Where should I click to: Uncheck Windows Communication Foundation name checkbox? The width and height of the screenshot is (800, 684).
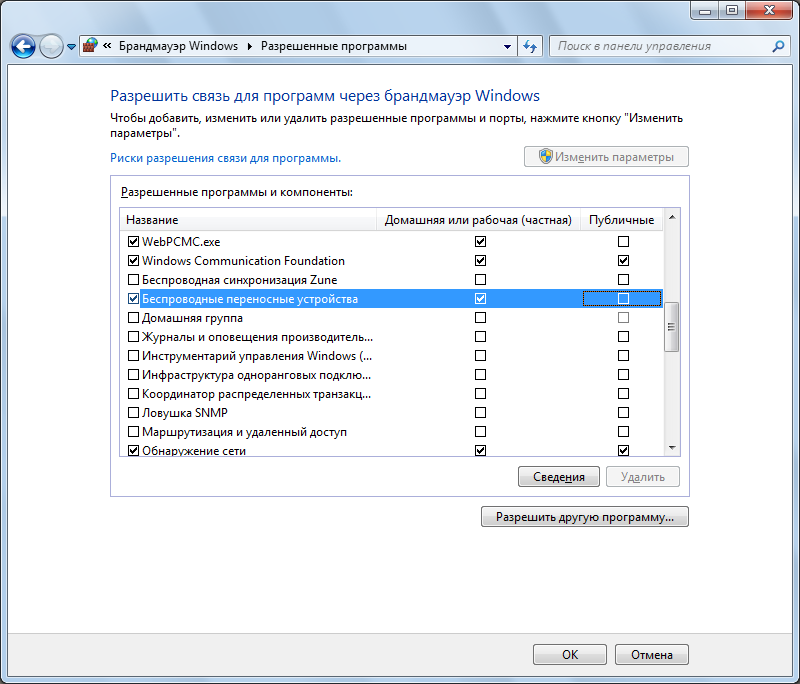[133, 261]
